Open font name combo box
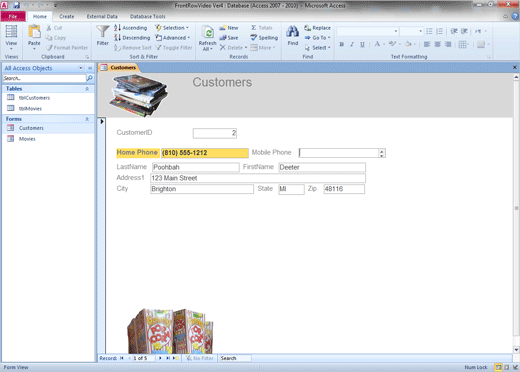Image resolution: width=520 pixels, height=372 pixels. (x=368, y=31)
